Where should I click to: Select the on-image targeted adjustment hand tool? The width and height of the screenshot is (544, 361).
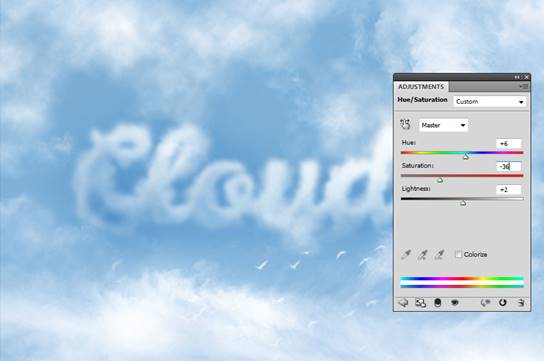coord(405,124)
